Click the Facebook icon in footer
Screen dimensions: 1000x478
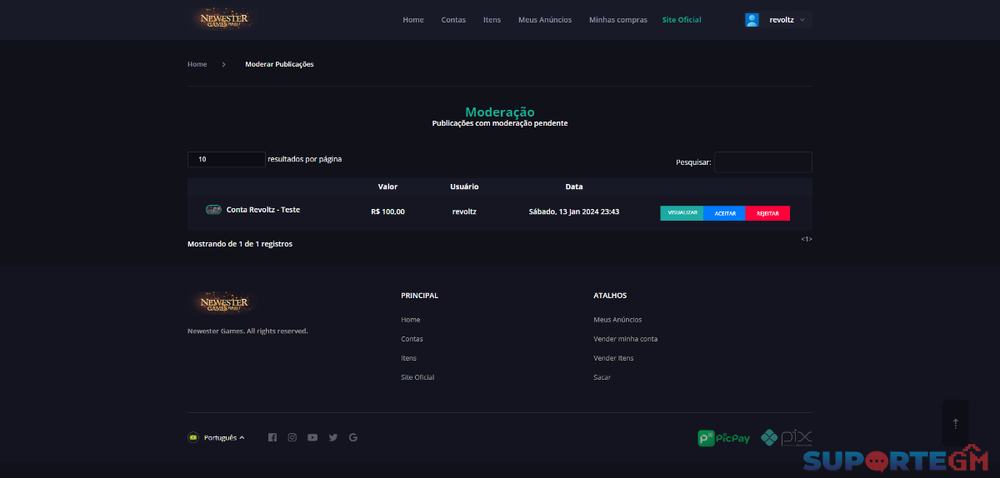[272, 437]
